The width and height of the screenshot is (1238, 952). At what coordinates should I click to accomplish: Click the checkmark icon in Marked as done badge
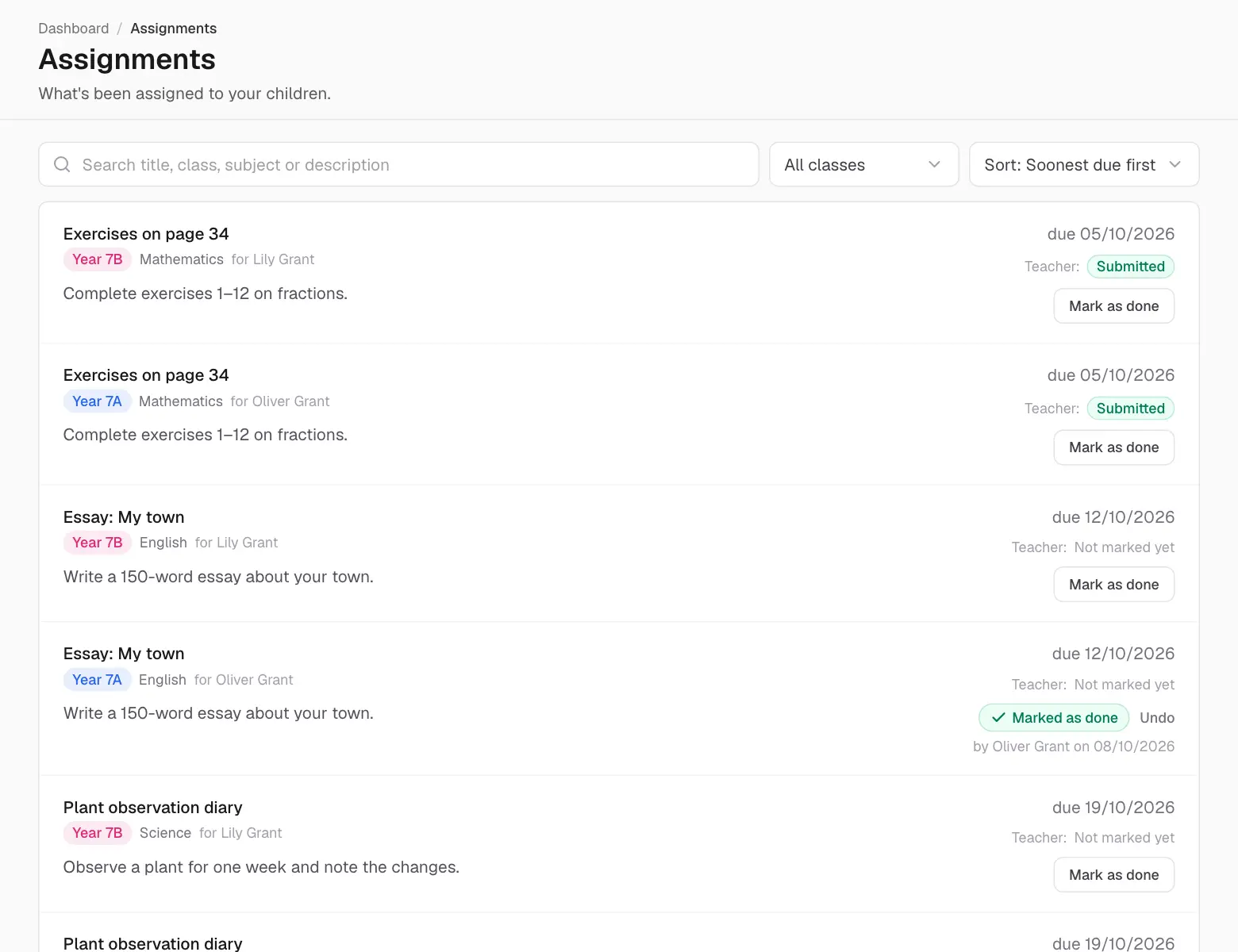point(998,718)
